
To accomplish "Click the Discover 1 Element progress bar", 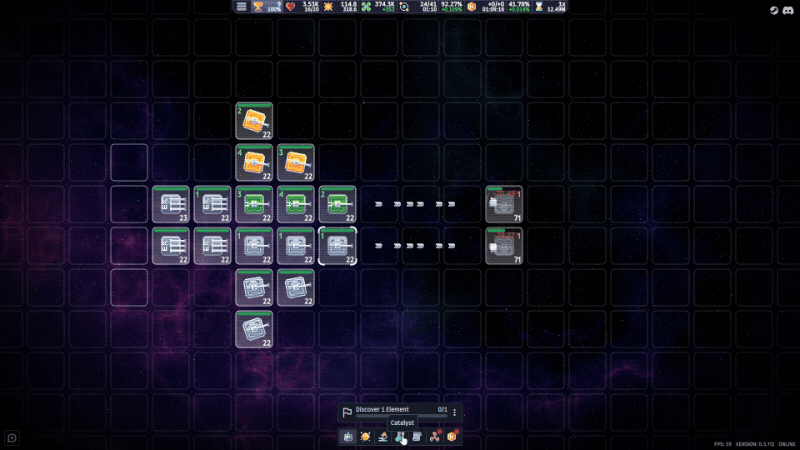I will tap(401, 416).
